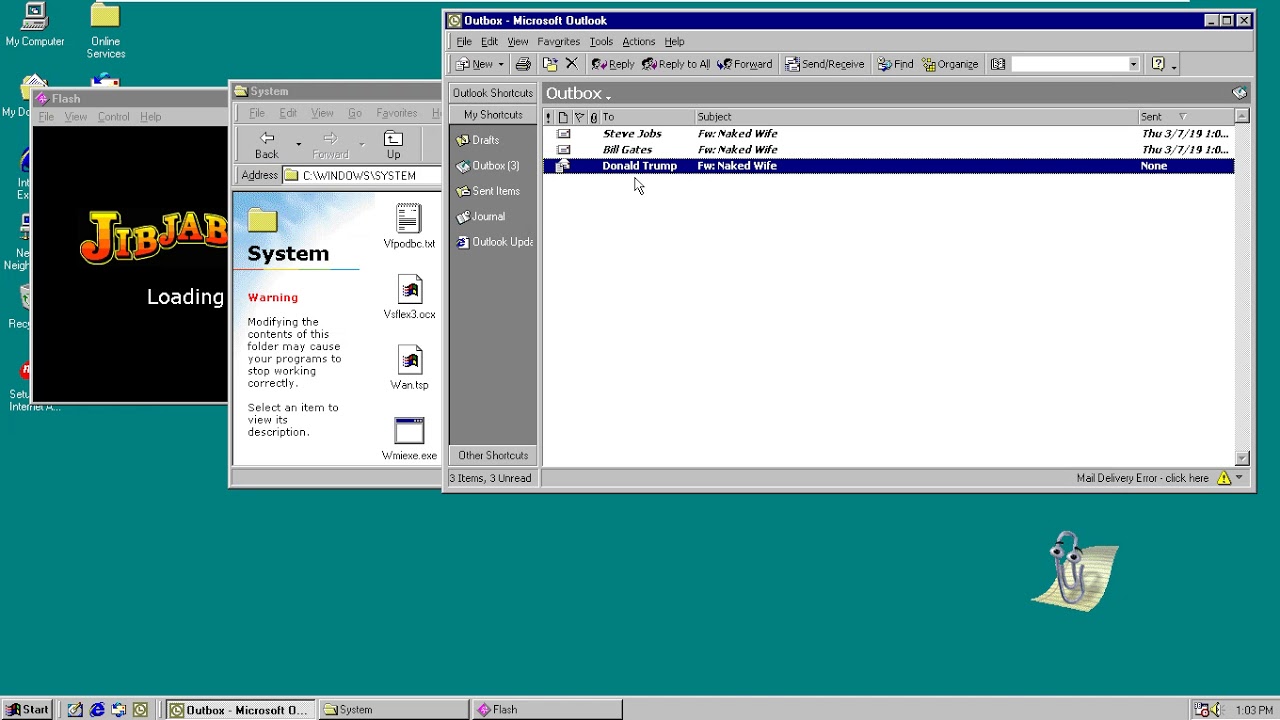The width and height of the screenshot is (1280, 720).
Task: Click the Outlook Shortcuts group button
Action: click(493, 93)
